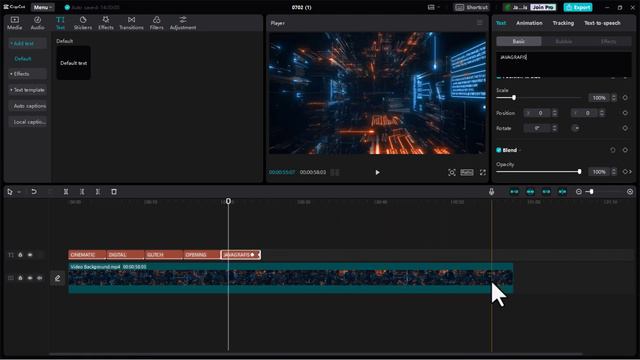Play the video in the Player
Screen dimensions: 640x360
377,172
